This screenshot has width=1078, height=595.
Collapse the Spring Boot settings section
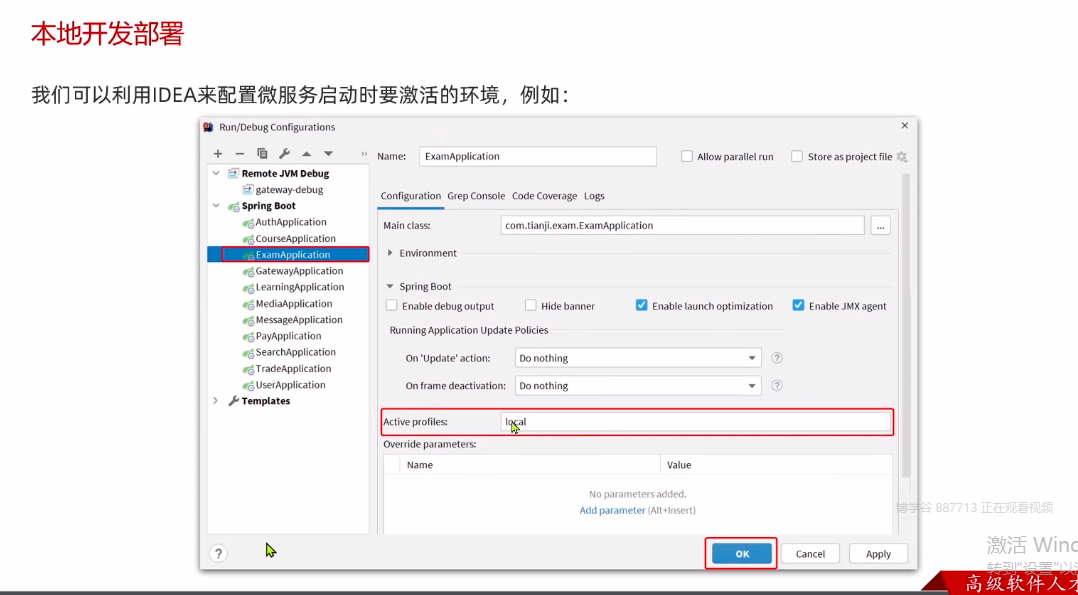tap(390, 286)
